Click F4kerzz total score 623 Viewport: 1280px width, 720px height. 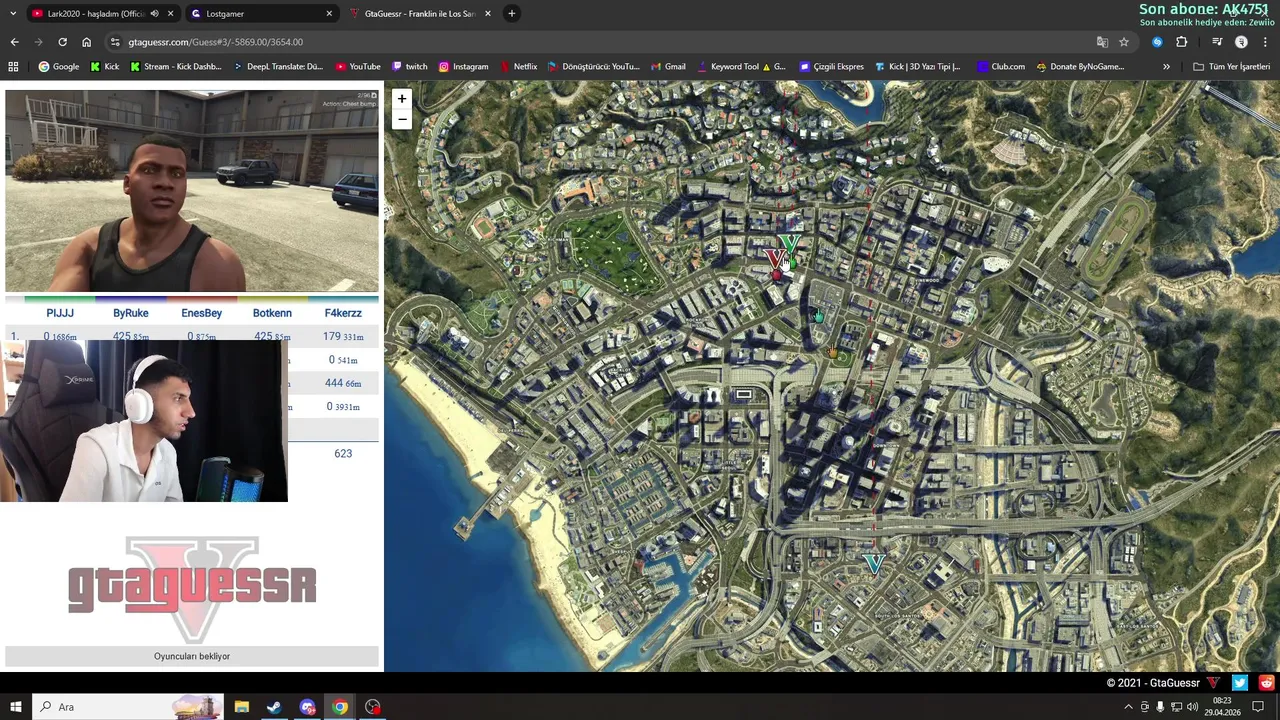[x=343, y=453]
